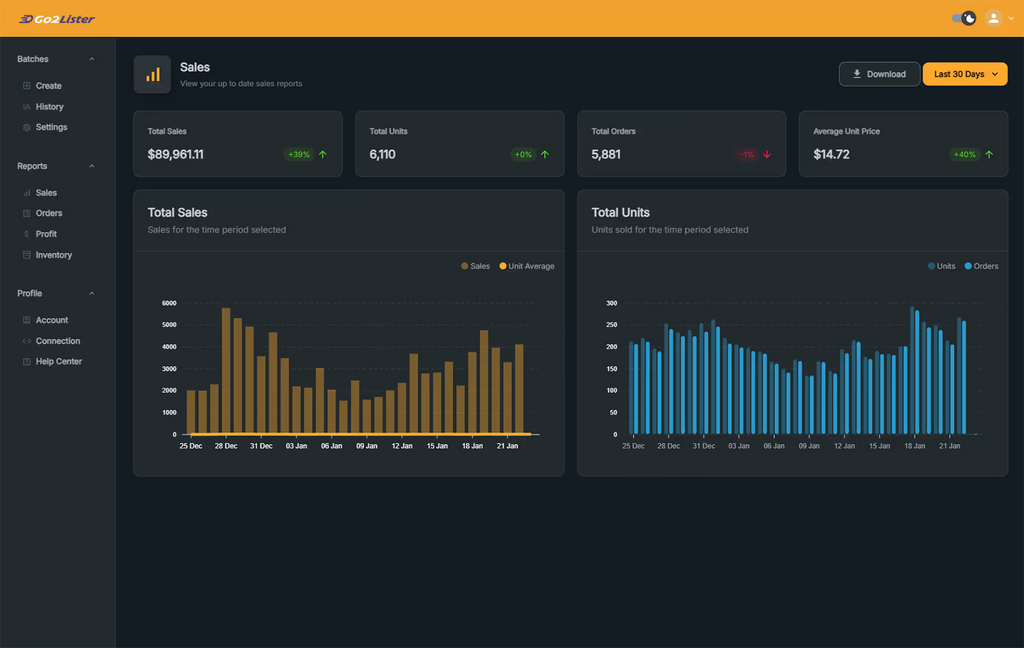
Task: Open the Account menu item
Action: tap(51, 320)
